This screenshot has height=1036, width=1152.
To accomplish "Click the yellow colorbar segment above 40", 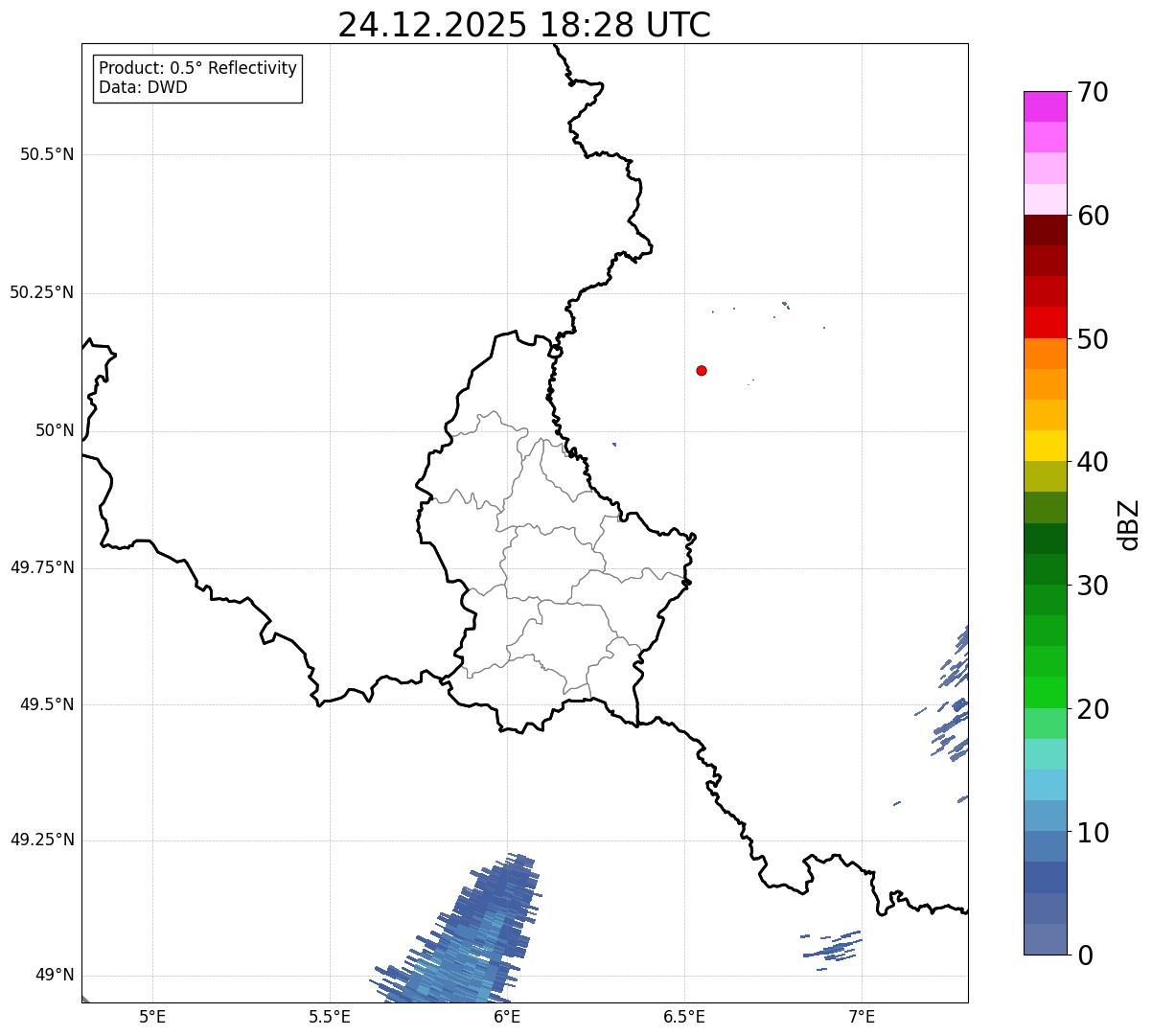I will click(x=1045, y=446).
